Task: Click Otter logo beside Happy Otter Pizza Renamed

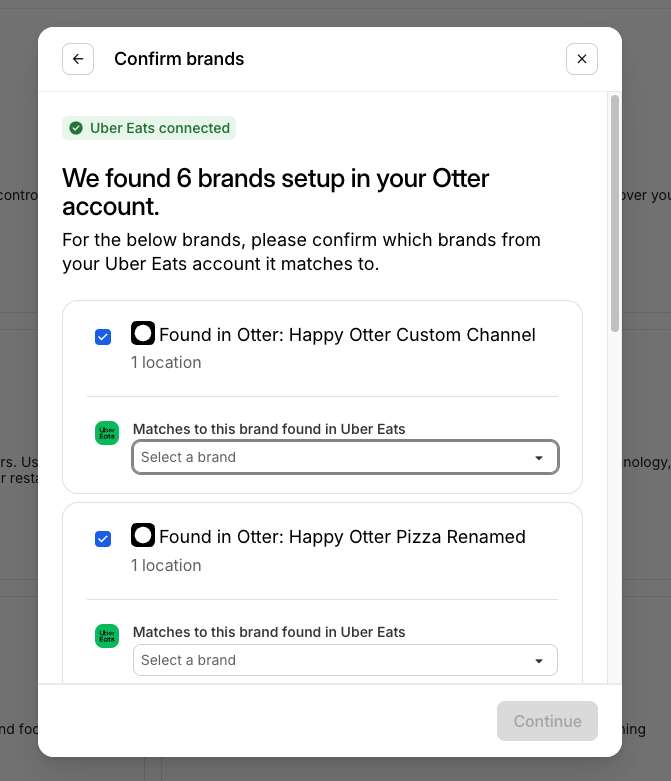Action: coord(143,536)
